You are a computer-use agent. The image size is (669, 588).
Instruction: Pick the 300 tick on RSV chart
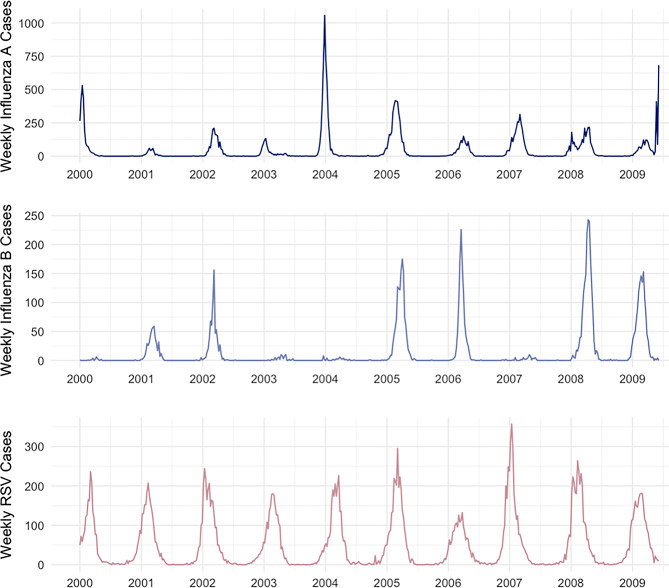[x=35, y=447]
